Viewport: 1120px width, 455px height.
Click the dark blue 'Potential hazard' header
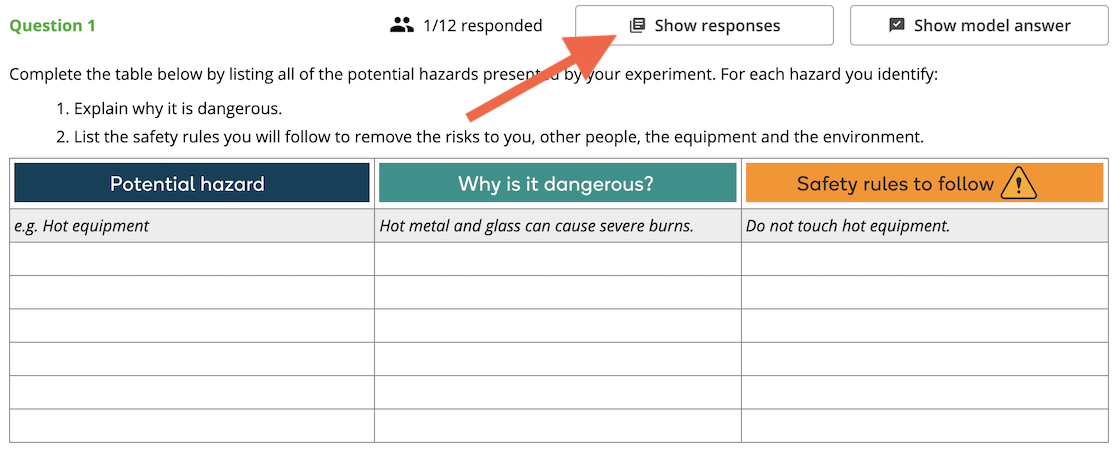(x=192, y=183)
